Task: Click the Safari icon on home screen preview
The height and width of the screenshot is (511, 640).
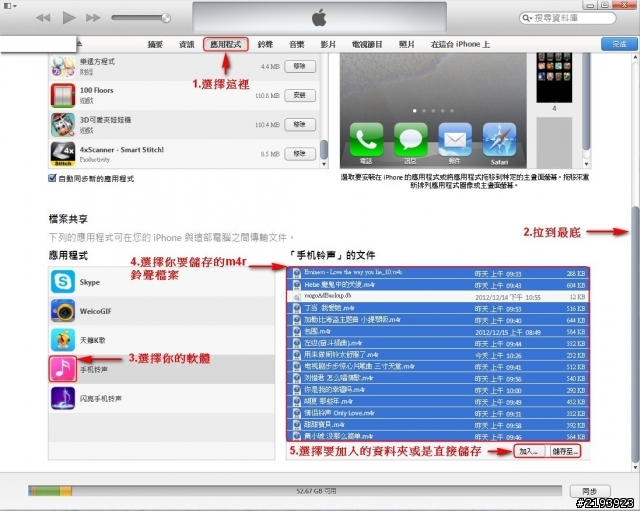Action: [x=499, y=140]
